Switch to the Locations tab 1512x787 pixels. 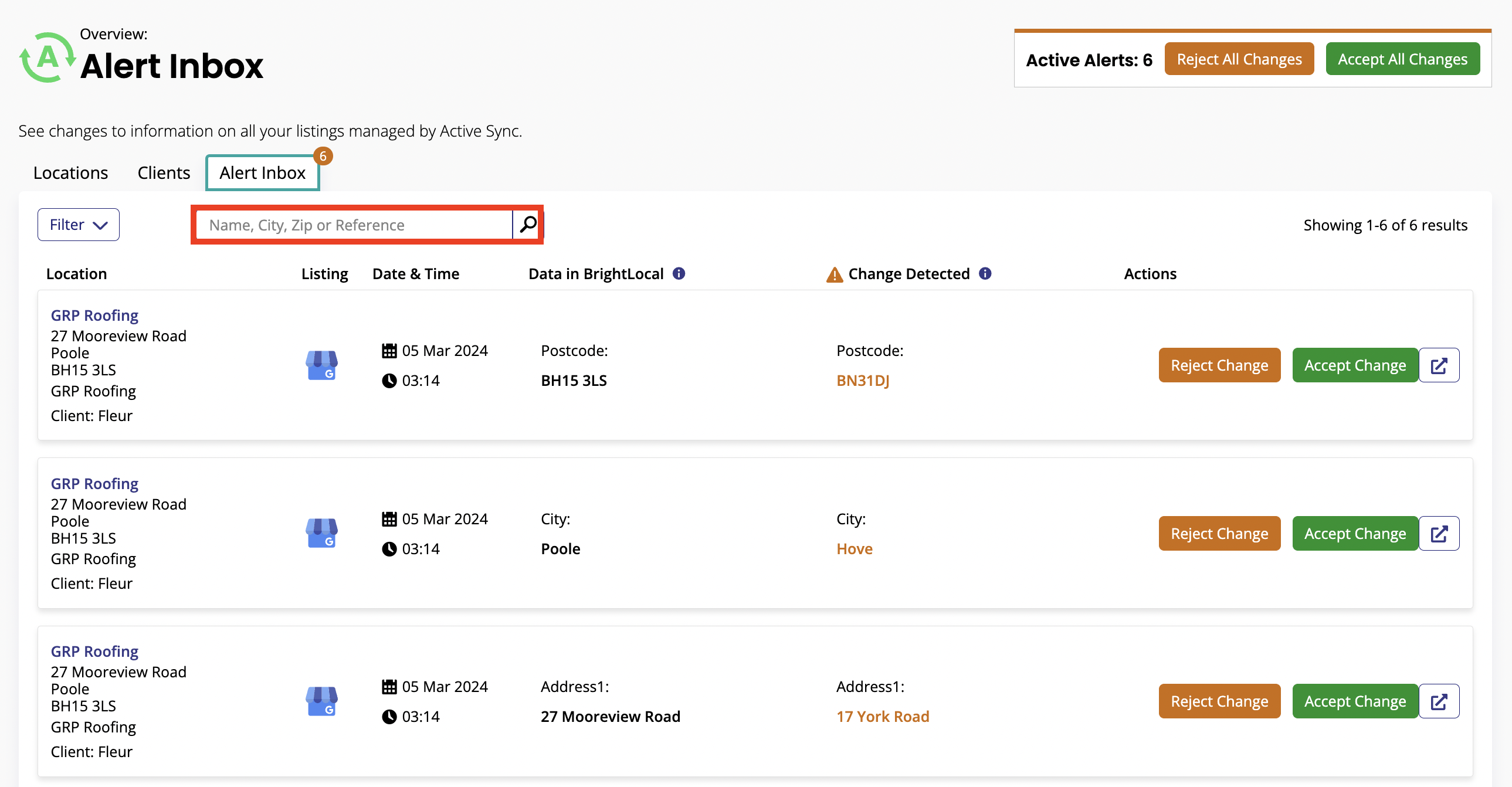click(70, 172)
